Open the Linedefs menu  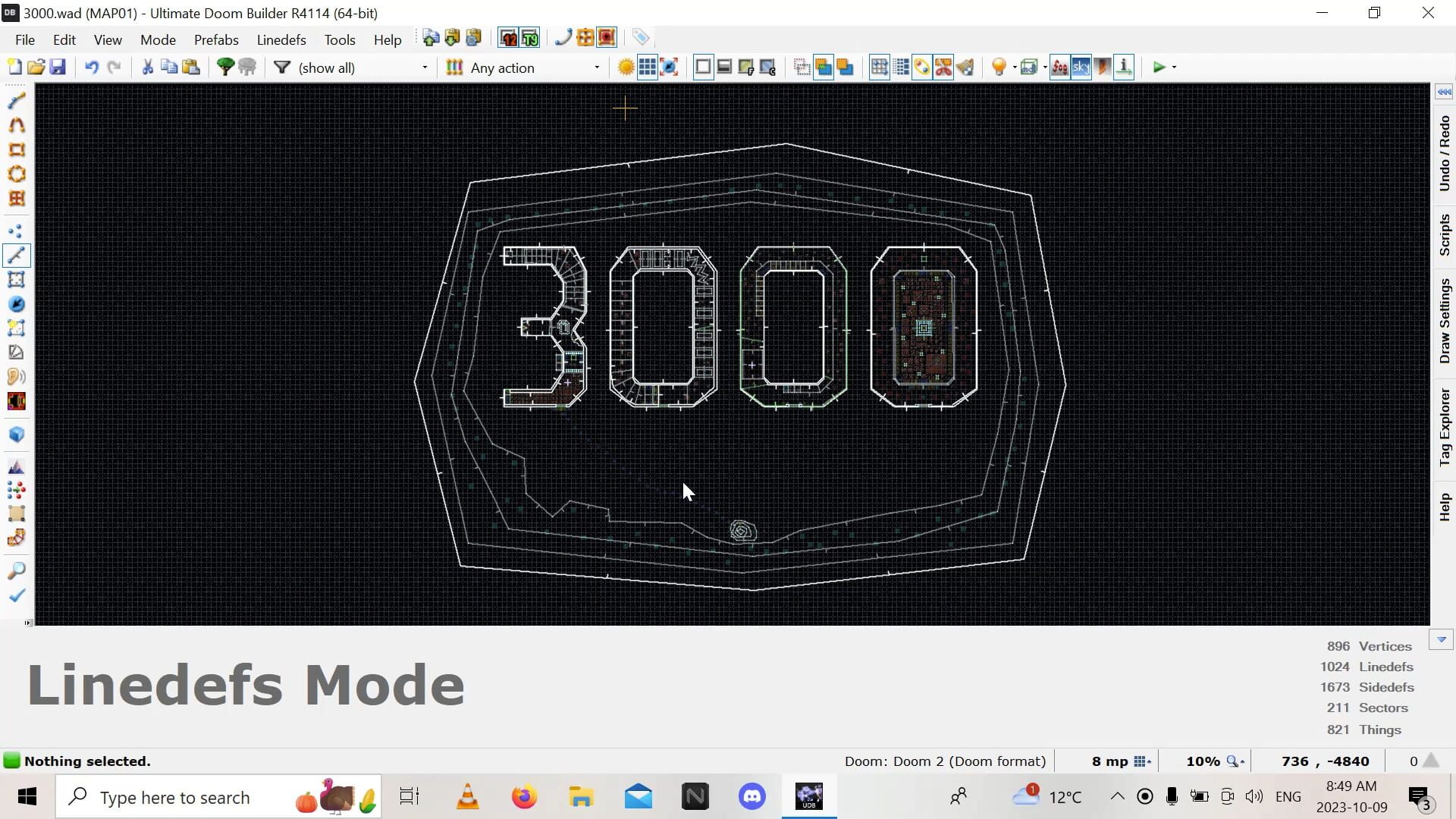(281, 39)
